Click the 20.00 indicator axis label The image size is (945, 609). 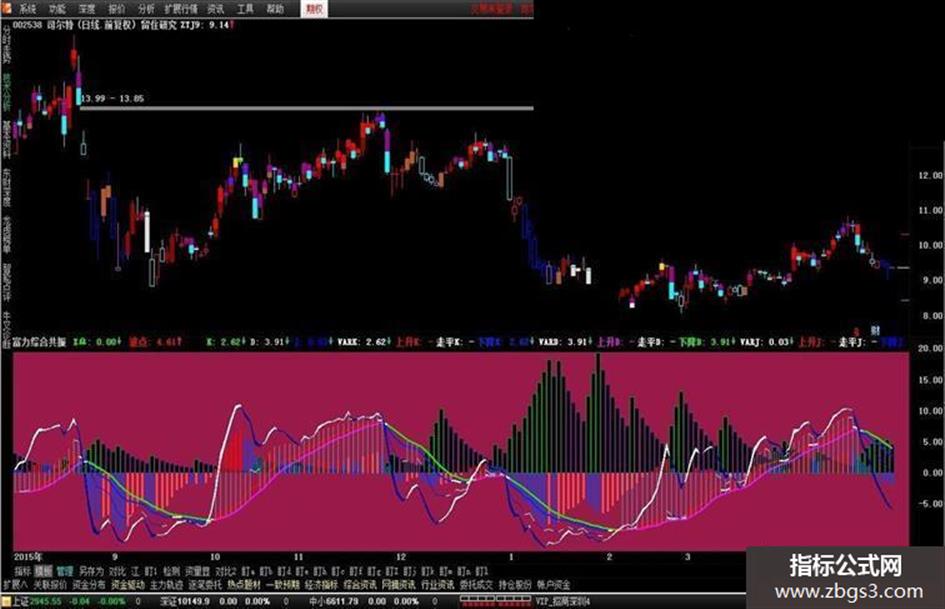coord(930,349)
